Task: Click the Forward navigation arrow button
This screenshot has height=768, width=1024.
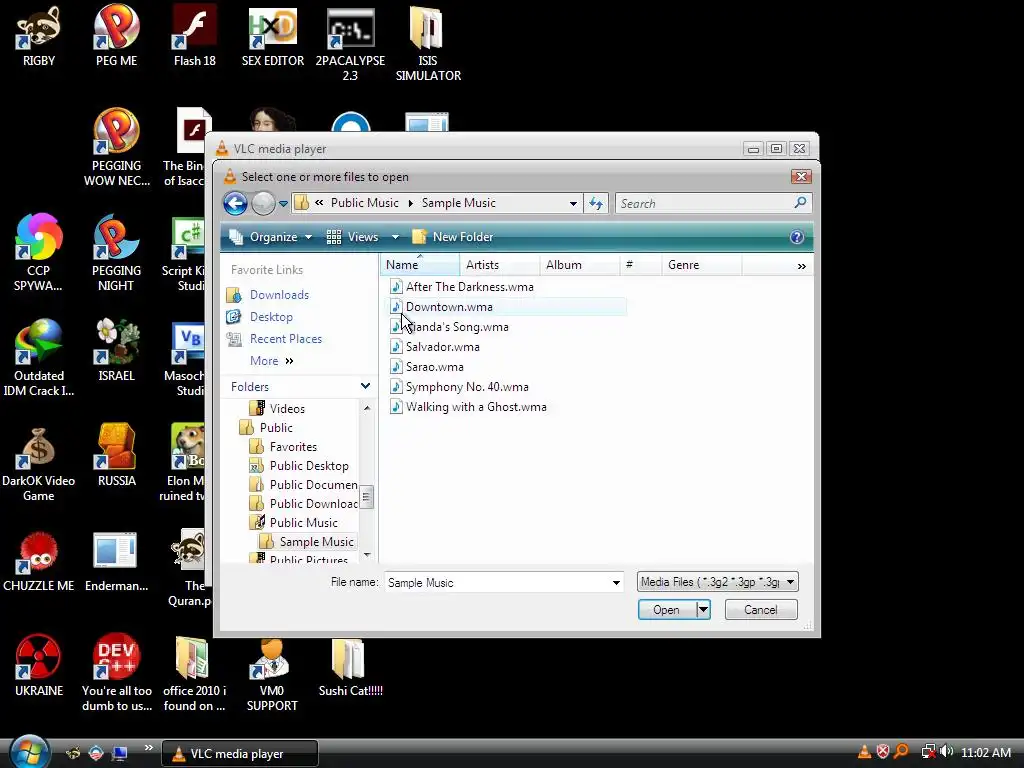Action: [263, 204]
